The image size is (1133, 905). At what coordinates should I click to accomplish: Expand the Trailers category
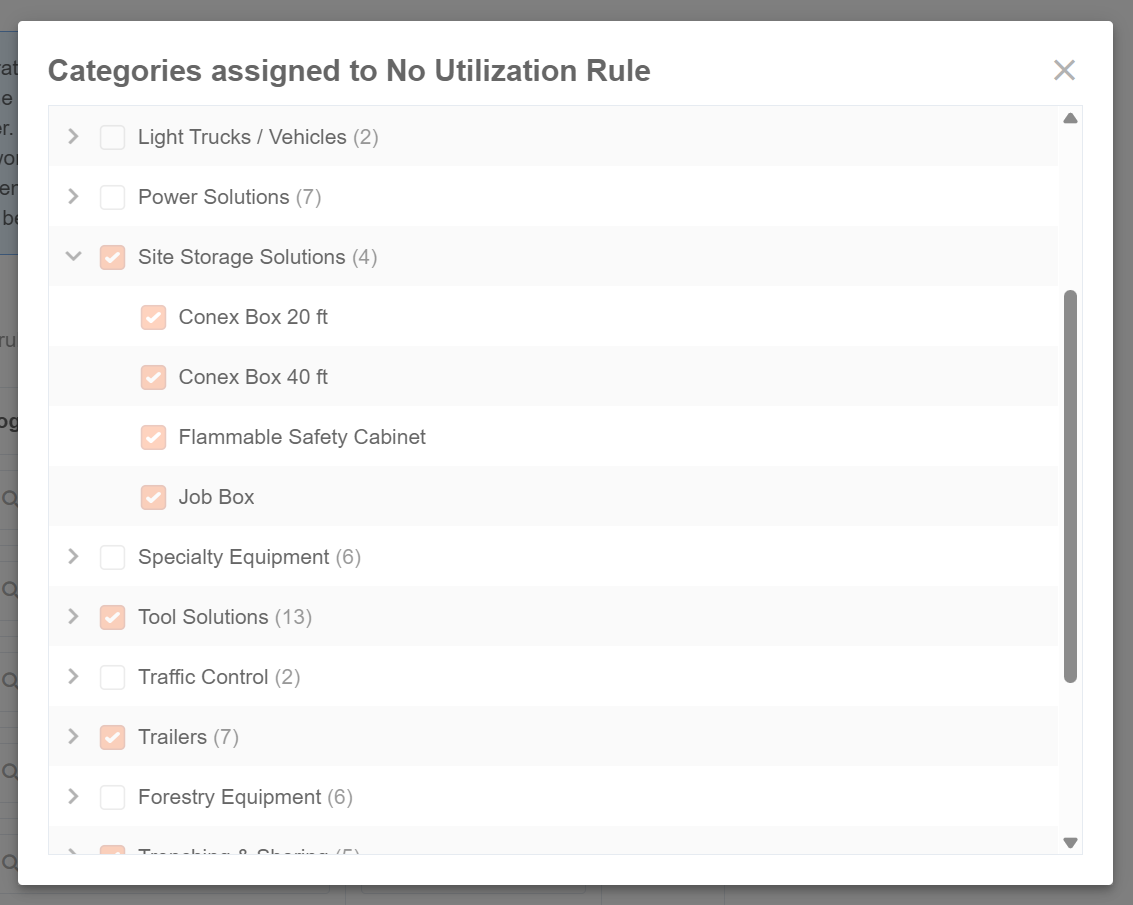coord(73,737)
